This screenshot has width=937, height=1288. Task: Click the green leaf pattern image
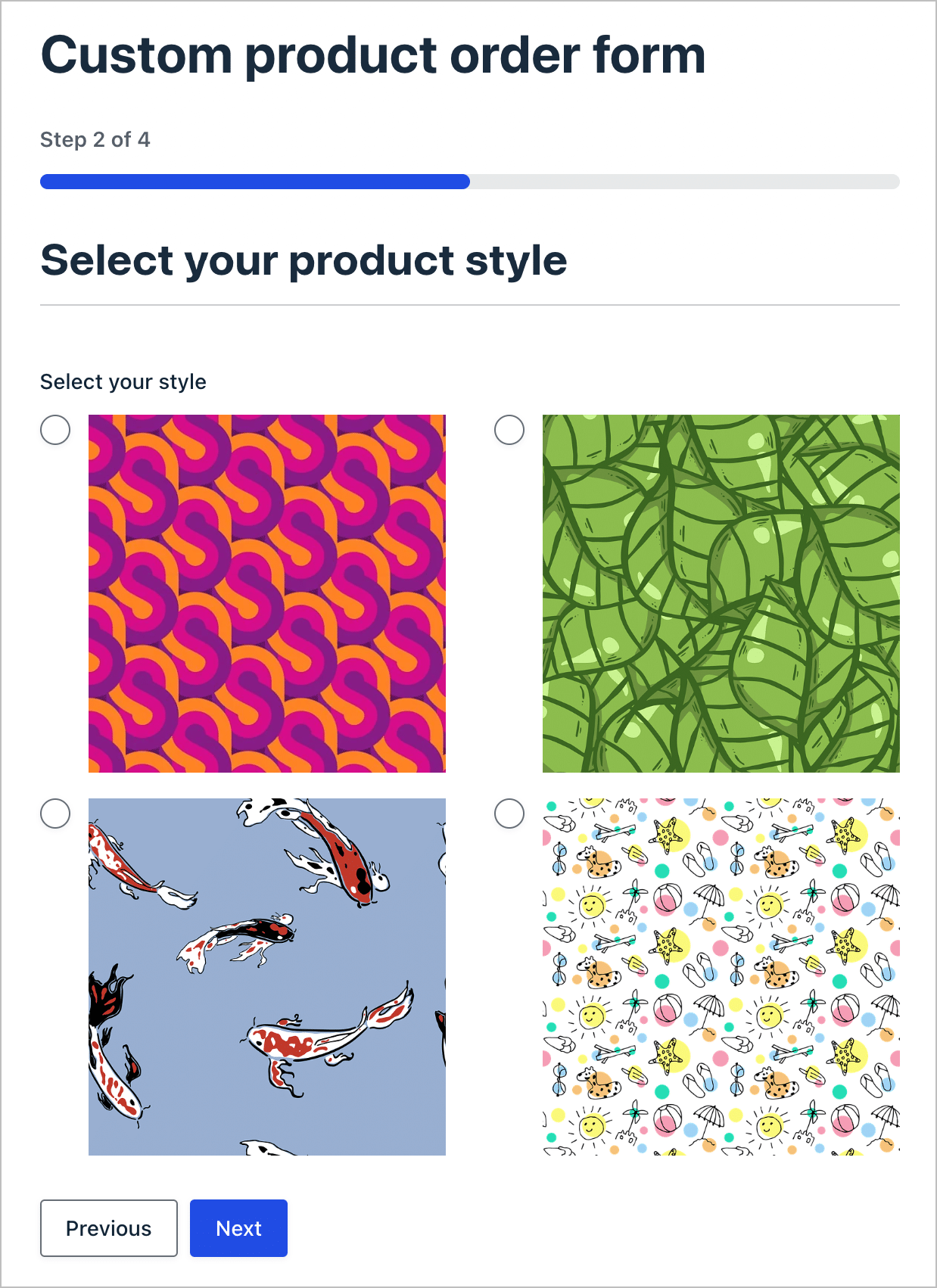click(721, 593)
